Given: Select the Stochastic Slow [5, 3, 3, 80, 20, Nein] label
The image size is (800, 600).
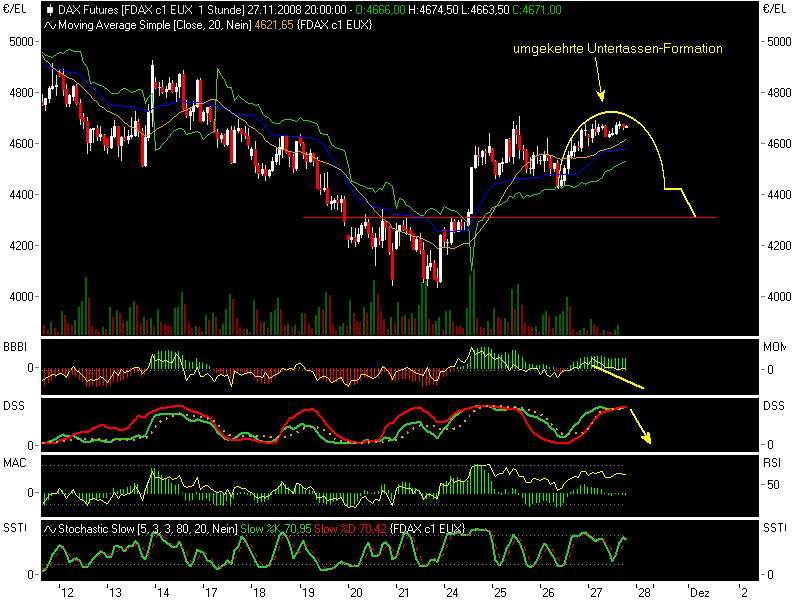Looking at the screenshot, I should pyautogui.click(x=148, y=529).
